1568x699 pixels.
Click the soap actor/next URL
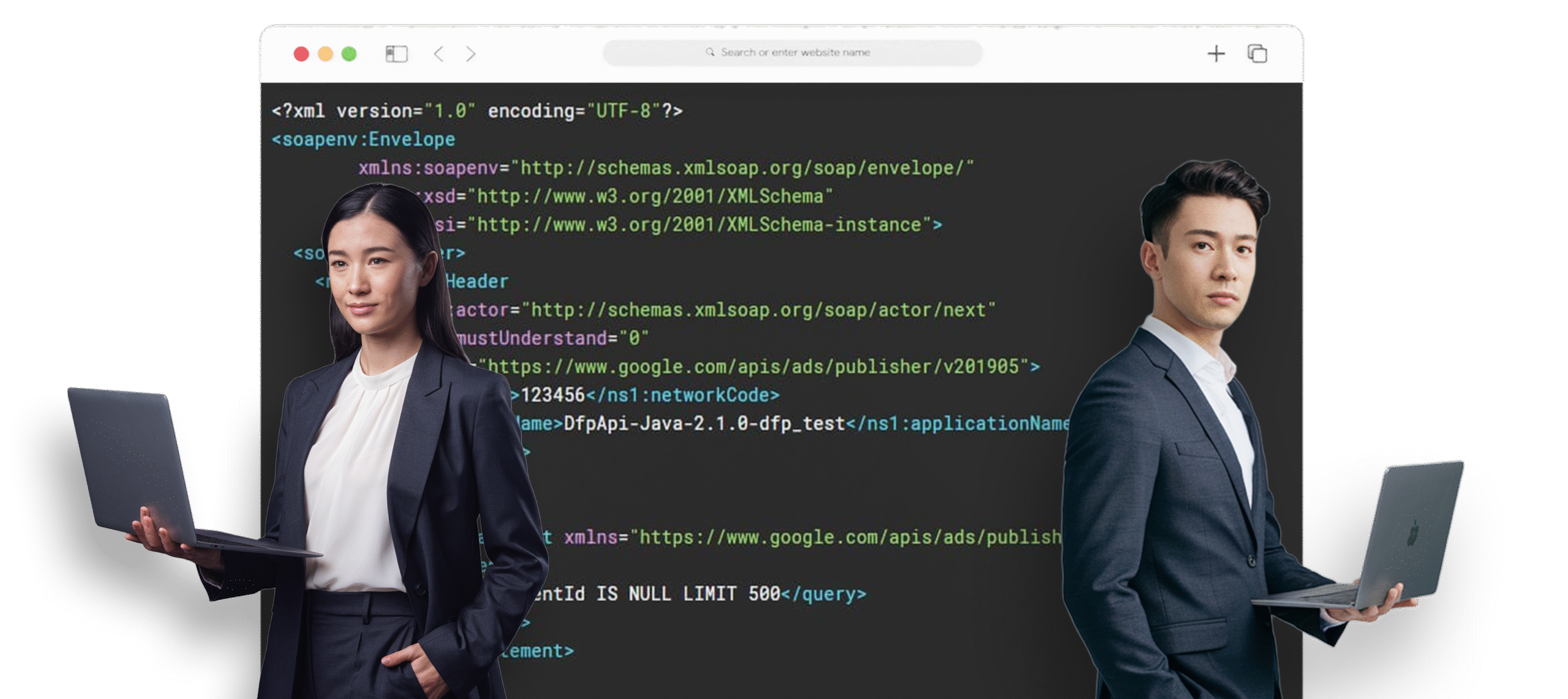758,310
